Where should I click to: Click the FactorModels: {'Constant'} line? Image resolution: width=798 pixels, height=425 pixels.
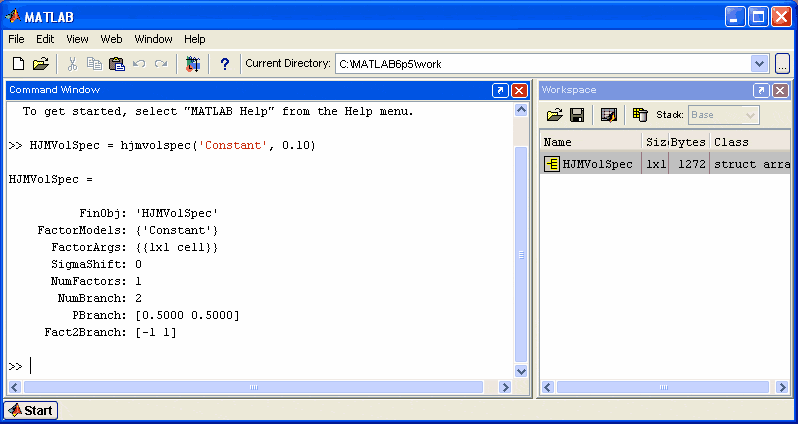127,230
